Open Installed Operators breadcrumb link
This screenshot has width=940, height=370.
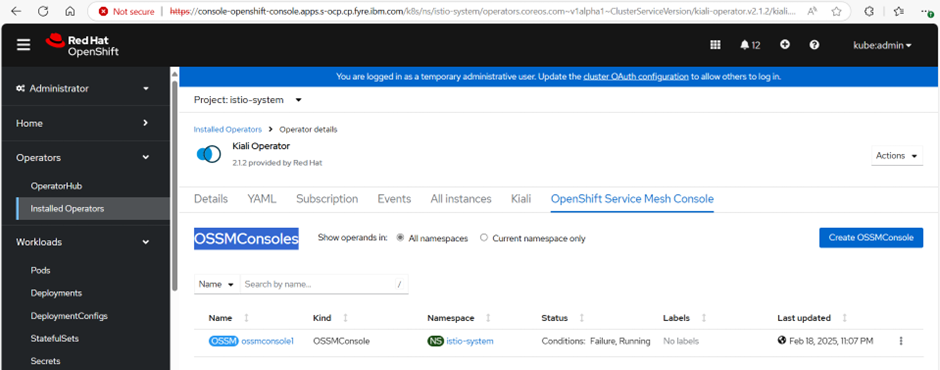[x=228, y=129]
